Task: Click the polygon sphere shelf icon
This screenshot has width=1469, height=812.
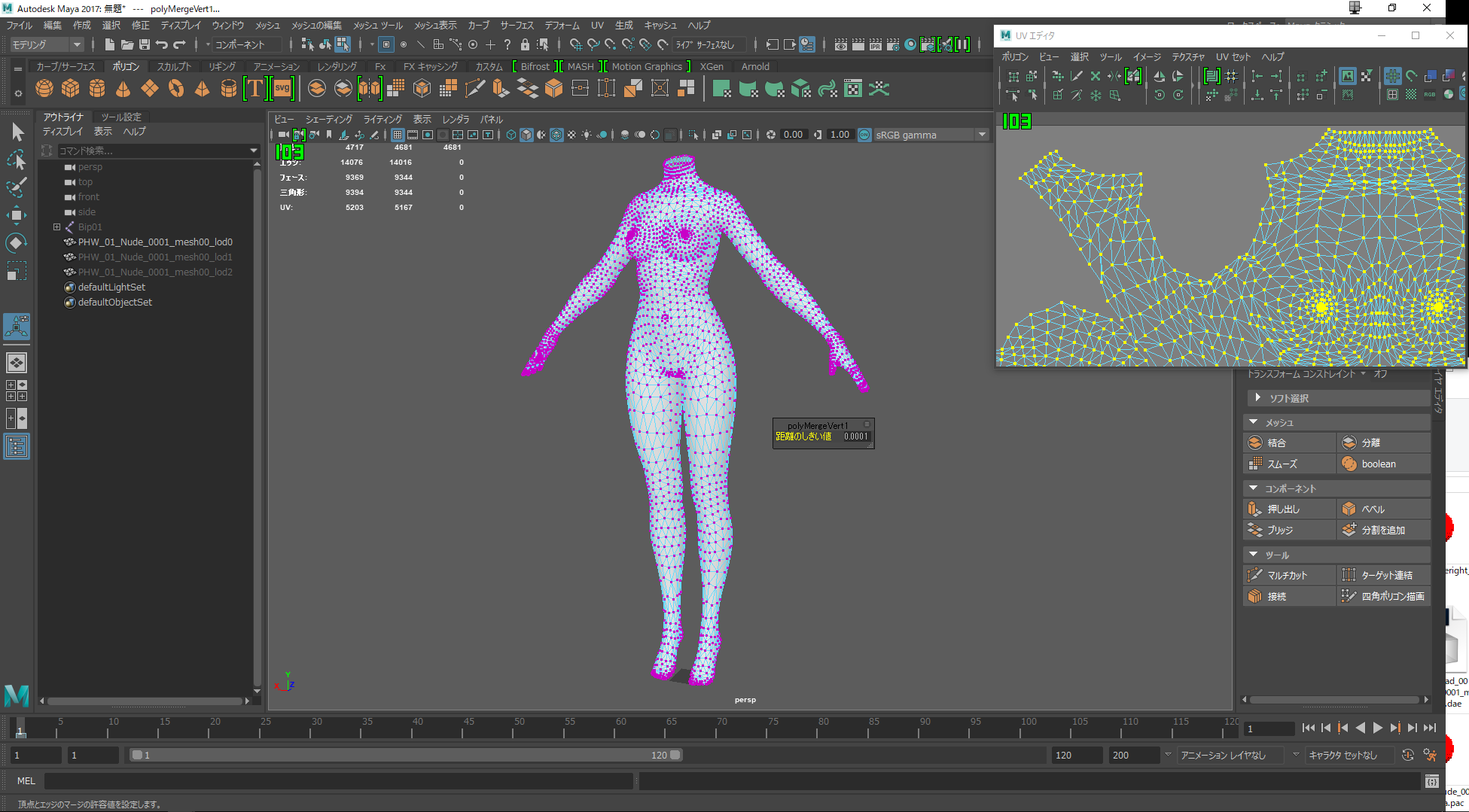Action: 44,89
